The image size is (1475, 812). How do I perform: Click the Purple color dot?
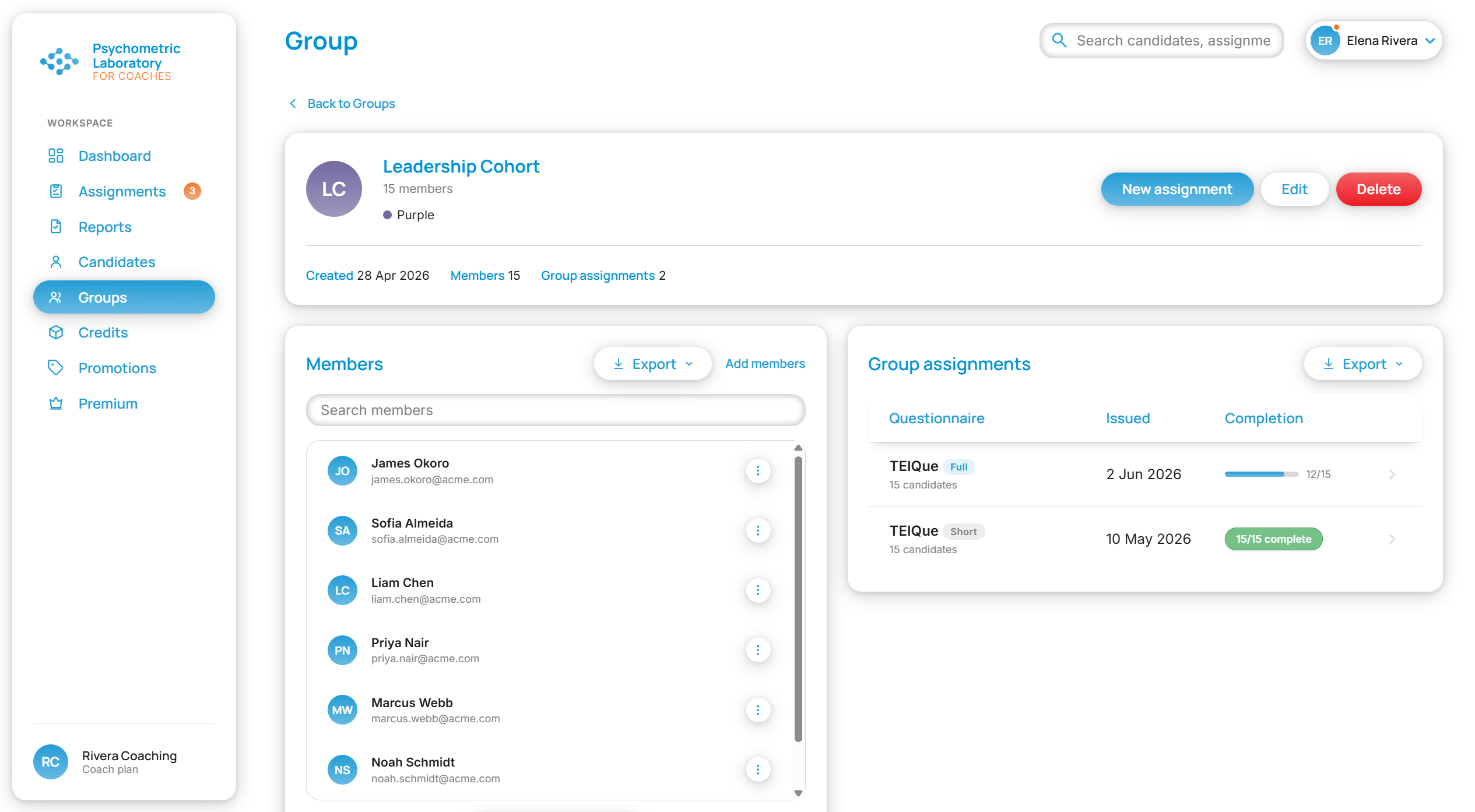click(387, 215)
